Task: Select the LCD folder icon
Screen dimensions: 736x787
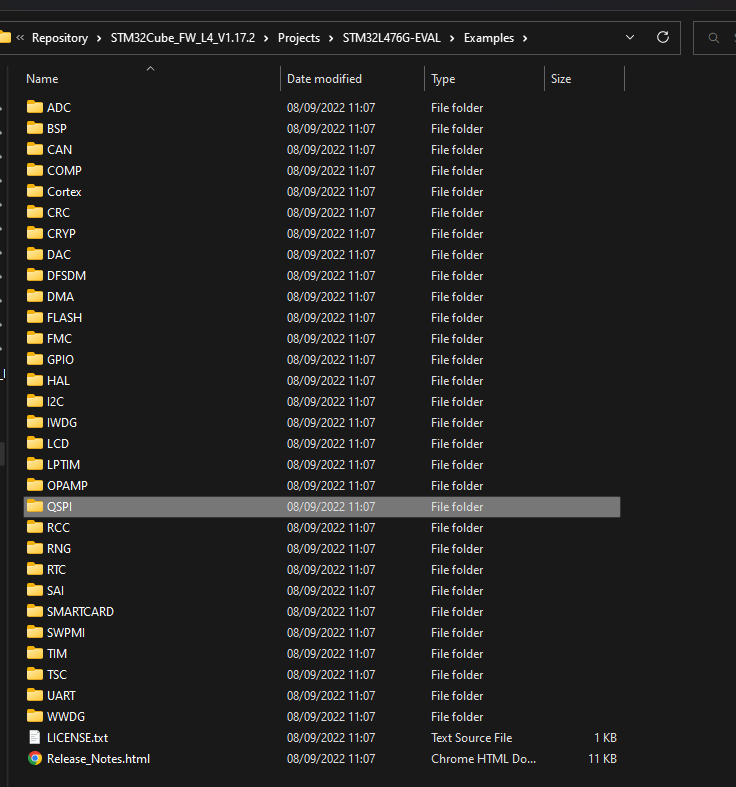Action: (35, 443)
